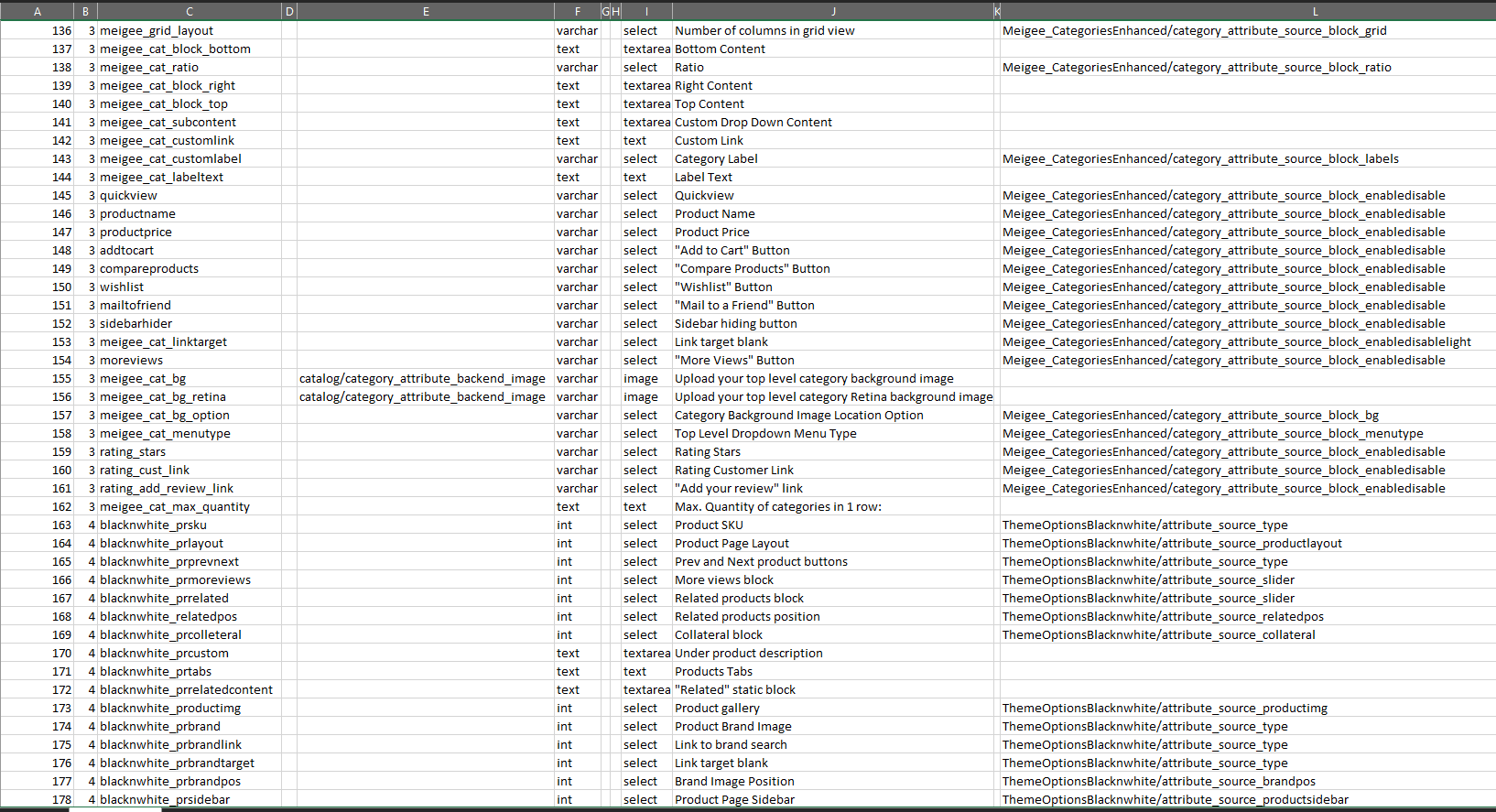The width and height of the screenshot is (1496, 812).
Task: Click source cell ending 'block_menutype'
Action: tap(1248, 433)
